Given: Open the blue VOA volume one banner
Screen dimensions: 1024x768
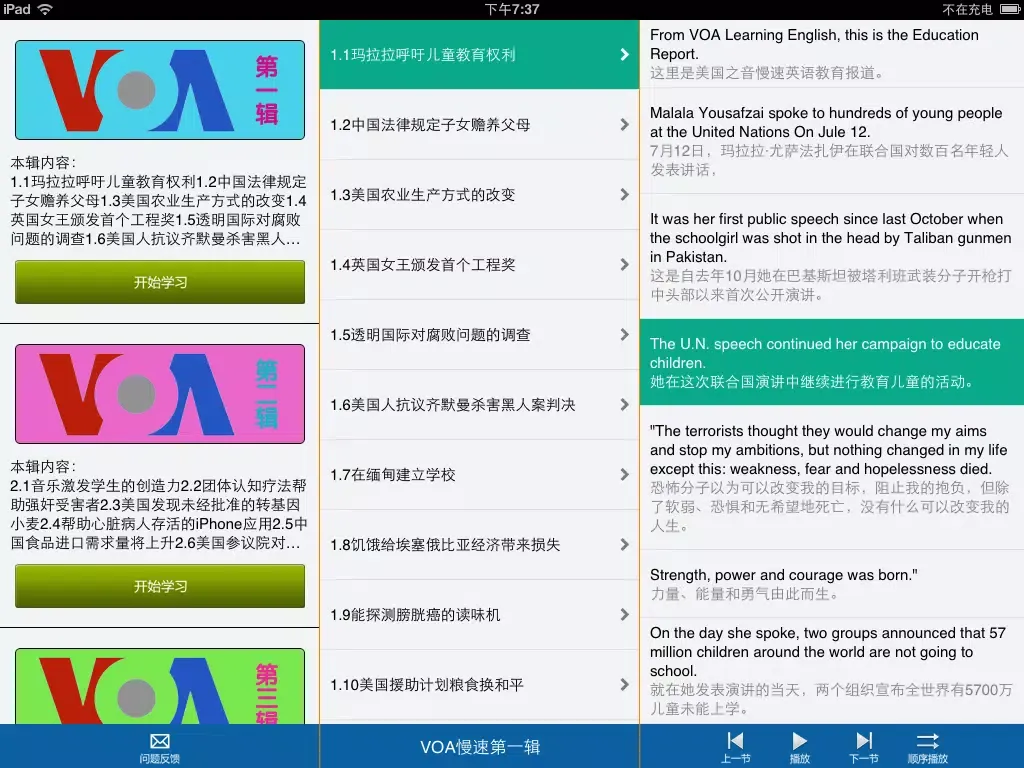Looking at the screenshot, I should (160, 90).
